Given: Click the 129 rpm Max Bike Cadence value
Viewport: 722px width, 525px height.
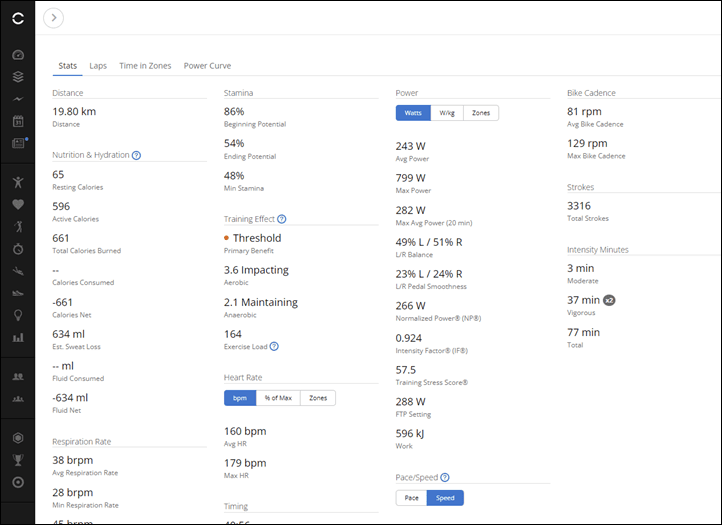Looking at the screenshot, I should coord(587,143).
